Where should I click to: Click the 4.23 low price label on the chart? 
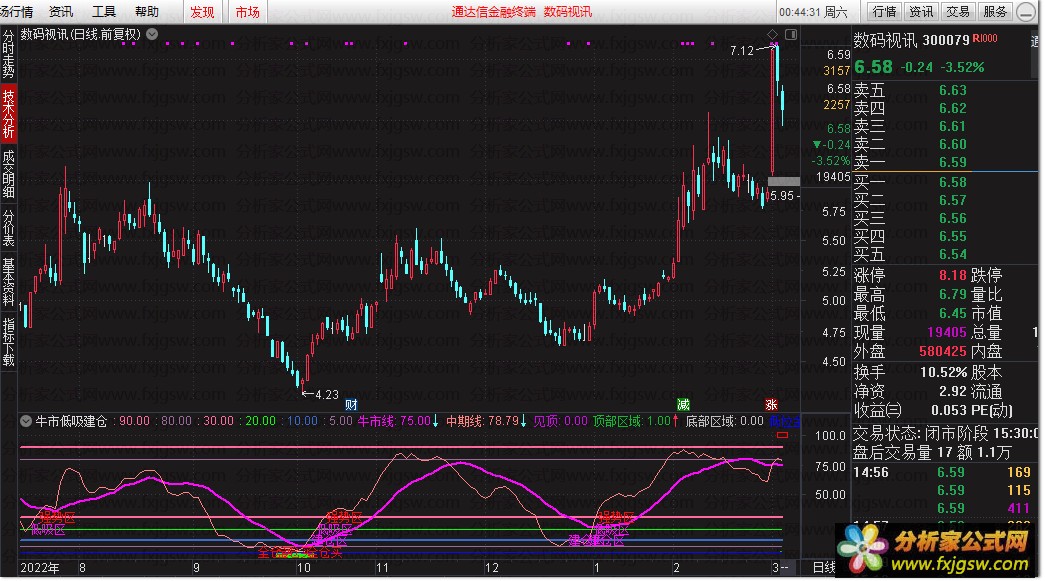pyautogui.click(x=327, y=394)
